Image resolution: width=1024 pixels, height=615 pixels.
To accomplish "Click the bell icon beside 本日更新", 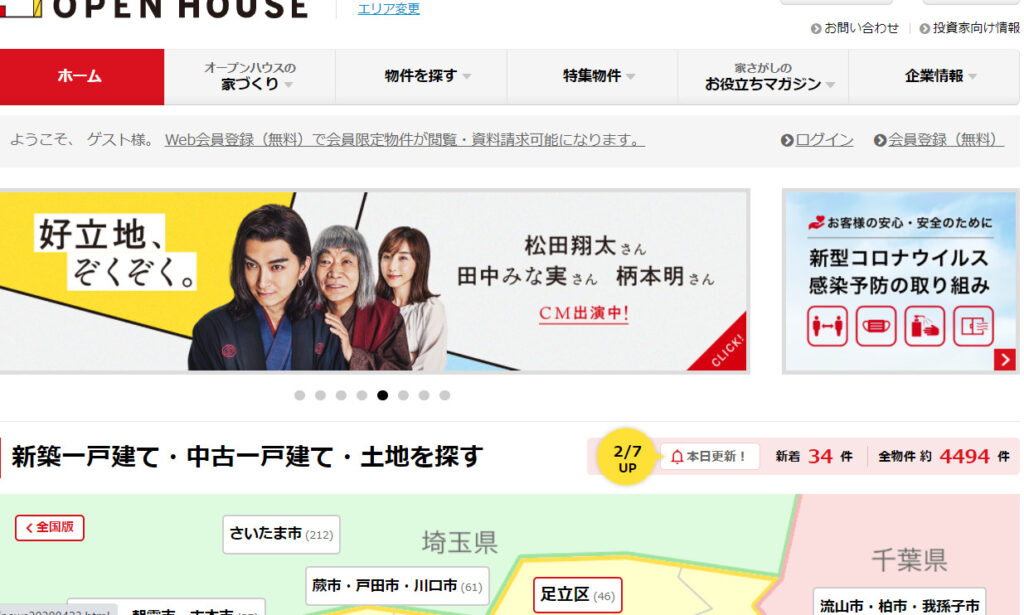I will point(677,457).
